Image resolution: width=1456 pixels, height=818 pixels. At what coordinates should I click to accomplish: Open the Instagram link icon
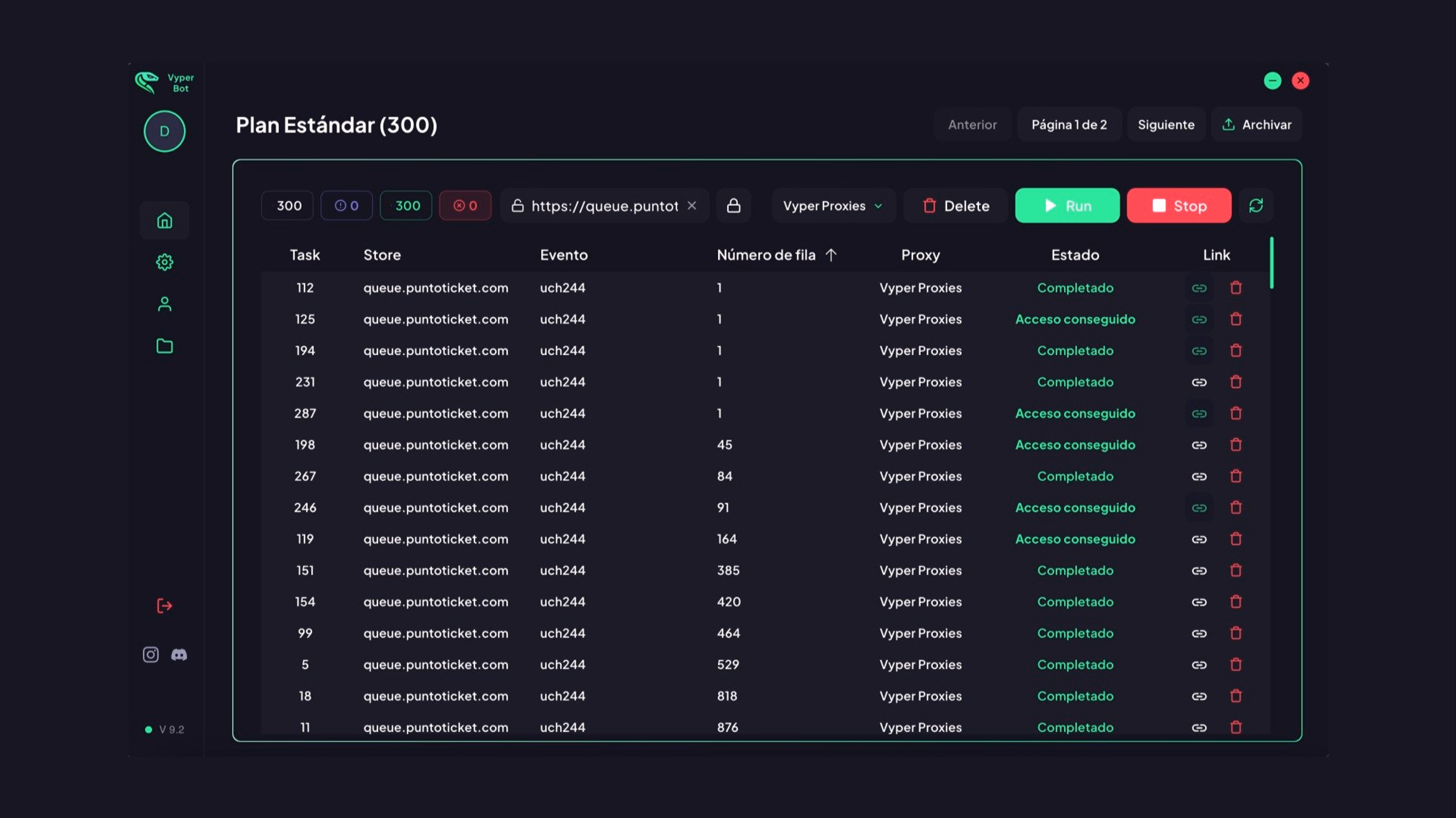(x=151, y=655)
